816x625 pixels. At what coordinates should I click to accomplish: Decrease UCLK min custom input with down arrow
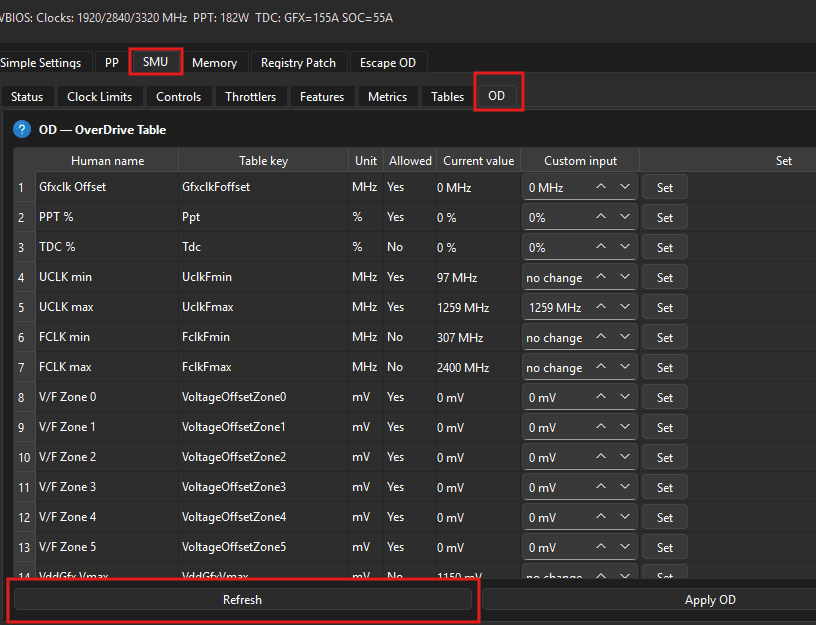tap(625, 276)
